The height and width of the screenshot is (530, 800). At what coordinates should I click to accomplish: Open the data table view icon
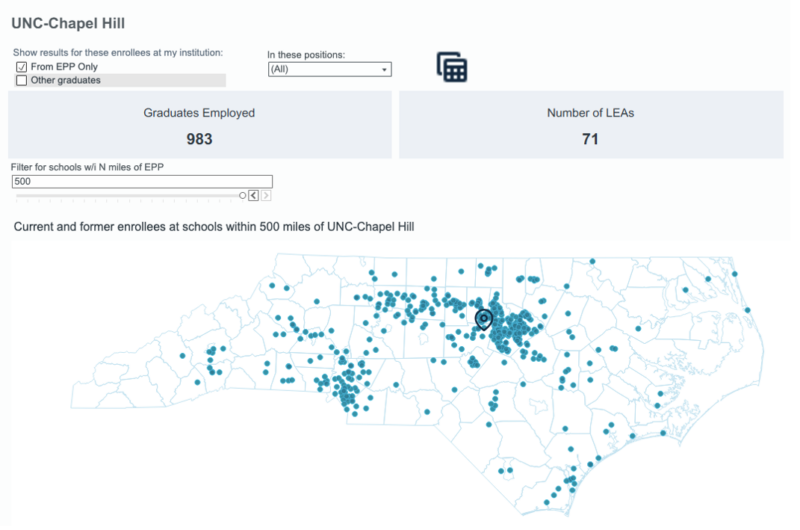coord(452,67)
